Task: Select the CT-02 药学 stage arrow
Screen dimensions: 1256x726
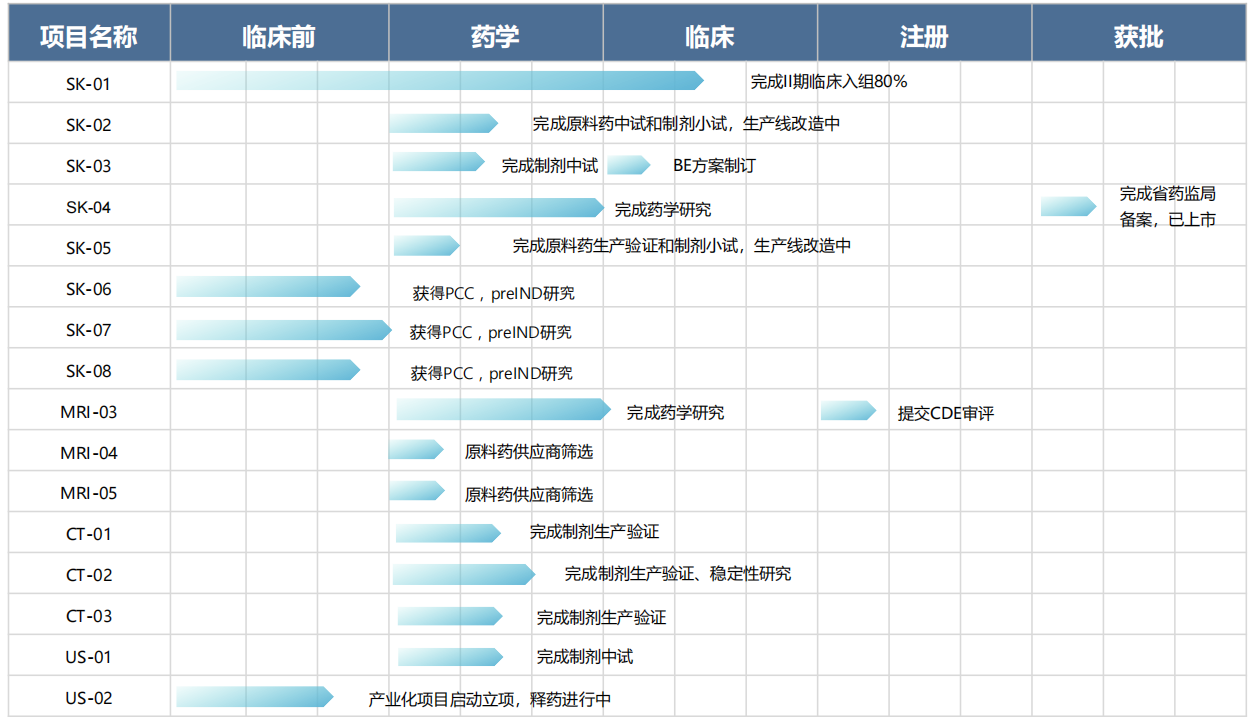Action: (x=465, y=574)
